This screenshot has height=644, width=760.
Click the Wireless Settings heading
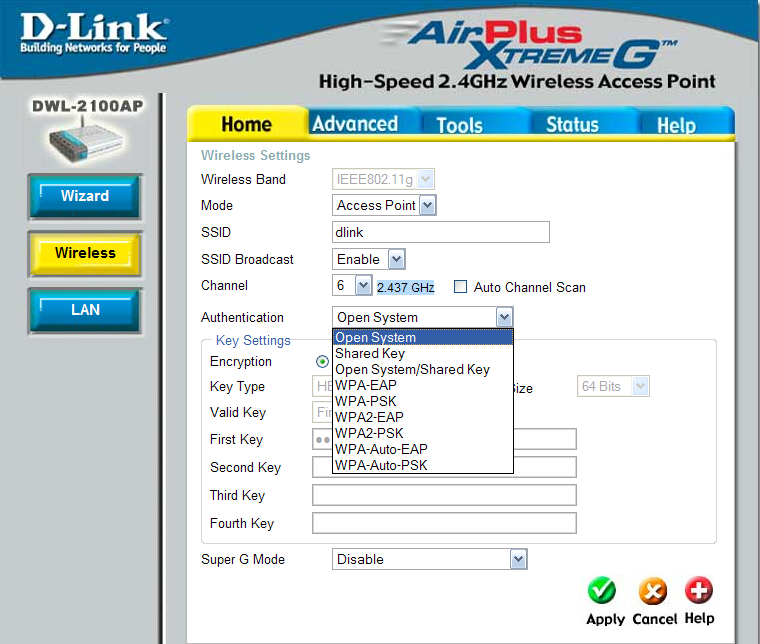pos(255,156)
